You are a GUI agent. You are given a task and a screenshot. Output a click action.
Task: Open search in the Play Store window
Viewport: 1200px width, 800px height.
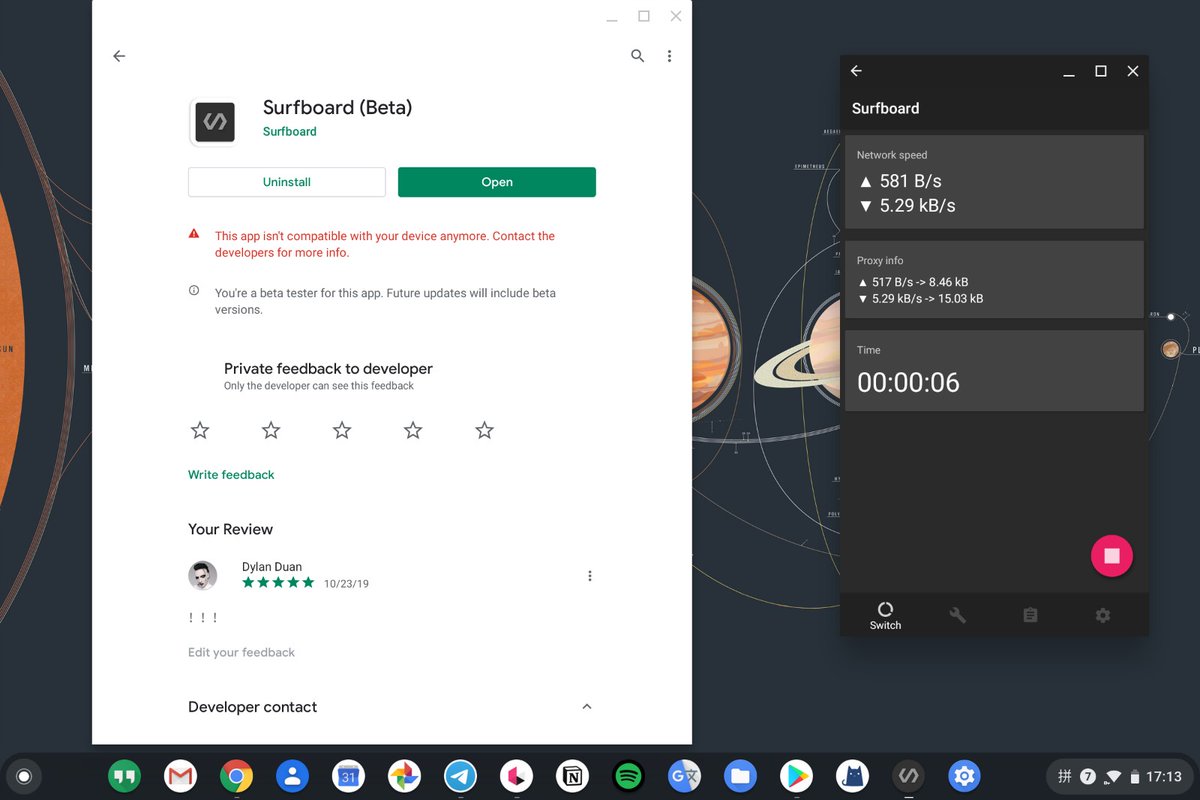pos(637,56)
